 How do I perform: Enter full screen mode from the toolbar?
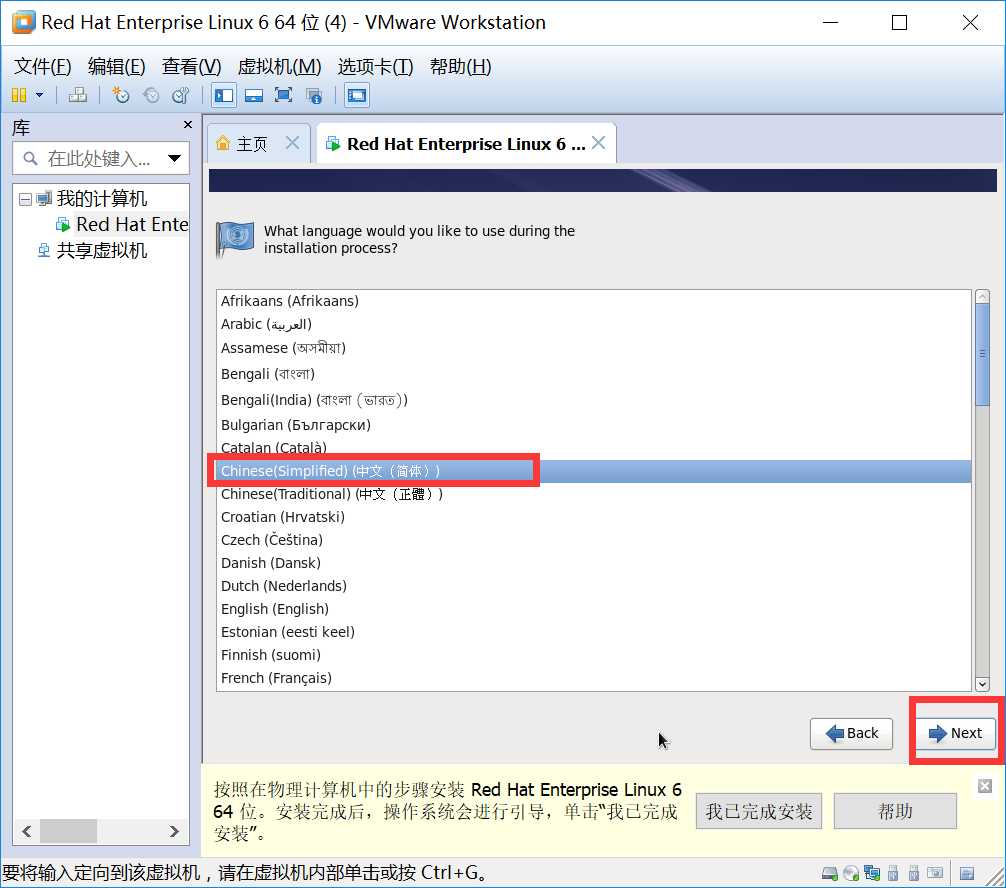point(284,96)
